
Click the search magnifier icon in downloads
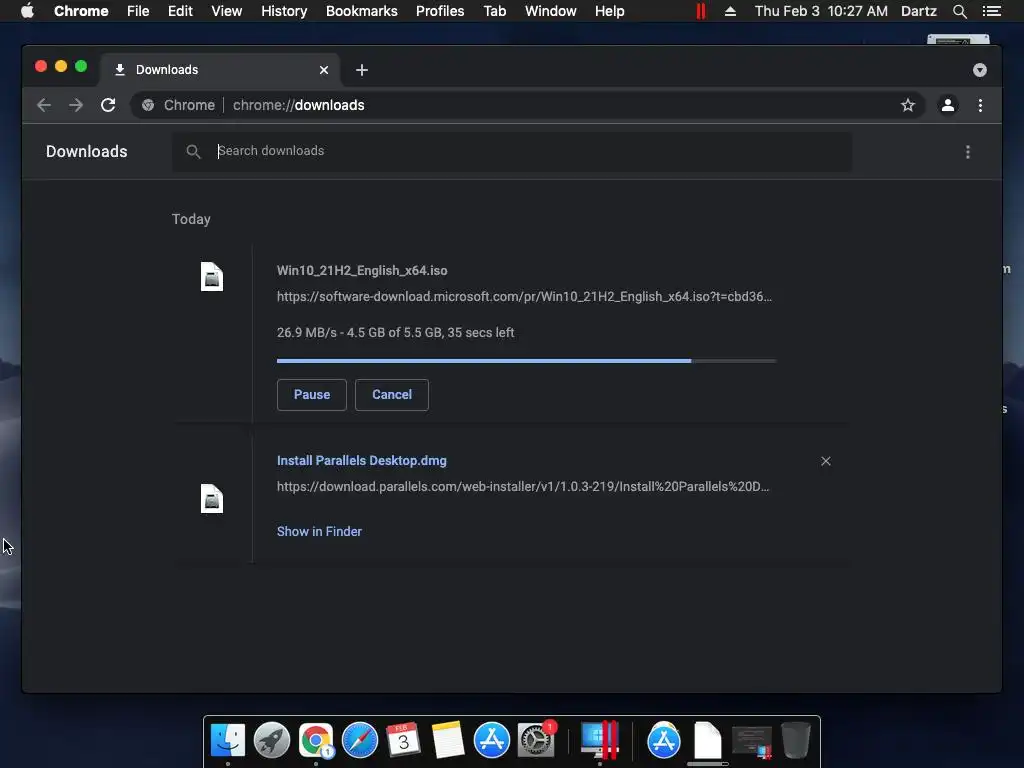(193, 152)
